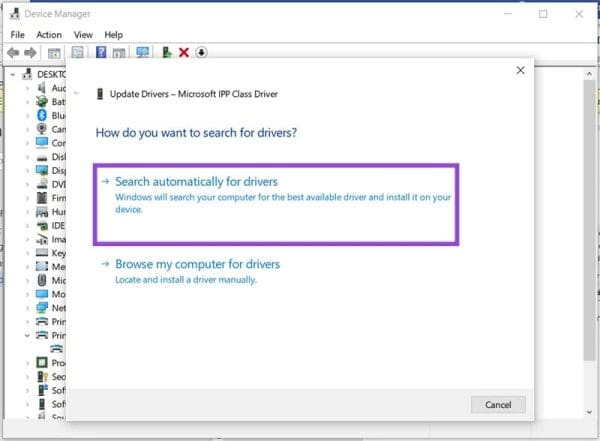Expand the Audio device category
Image resolution: width=600 pixels, height=441 pixels.
point(27,88)
